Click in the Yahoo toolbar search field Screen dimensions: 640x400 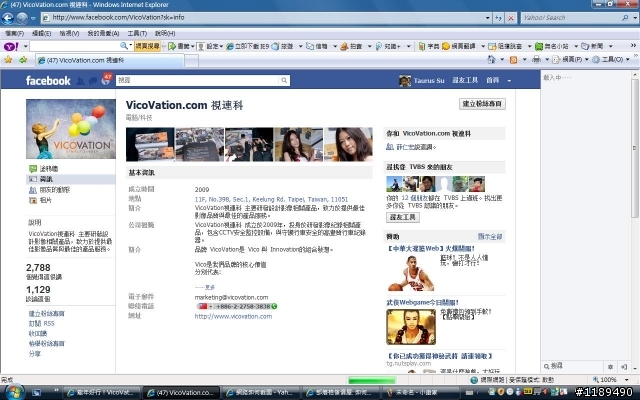(x=74, y=46)
